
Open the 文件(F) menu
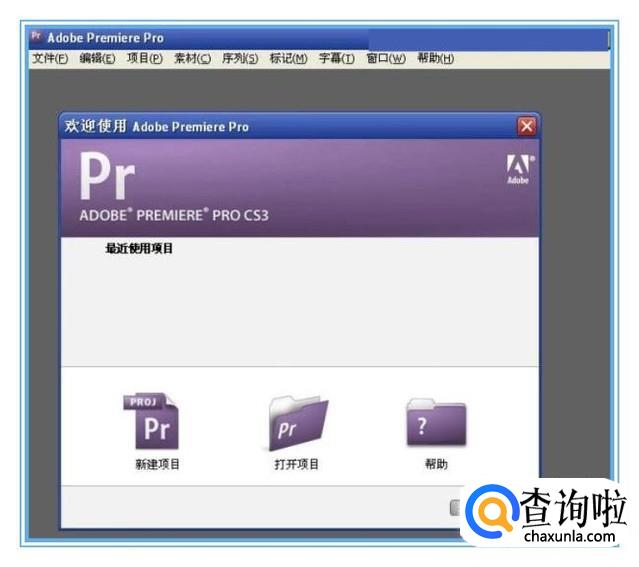50,59
